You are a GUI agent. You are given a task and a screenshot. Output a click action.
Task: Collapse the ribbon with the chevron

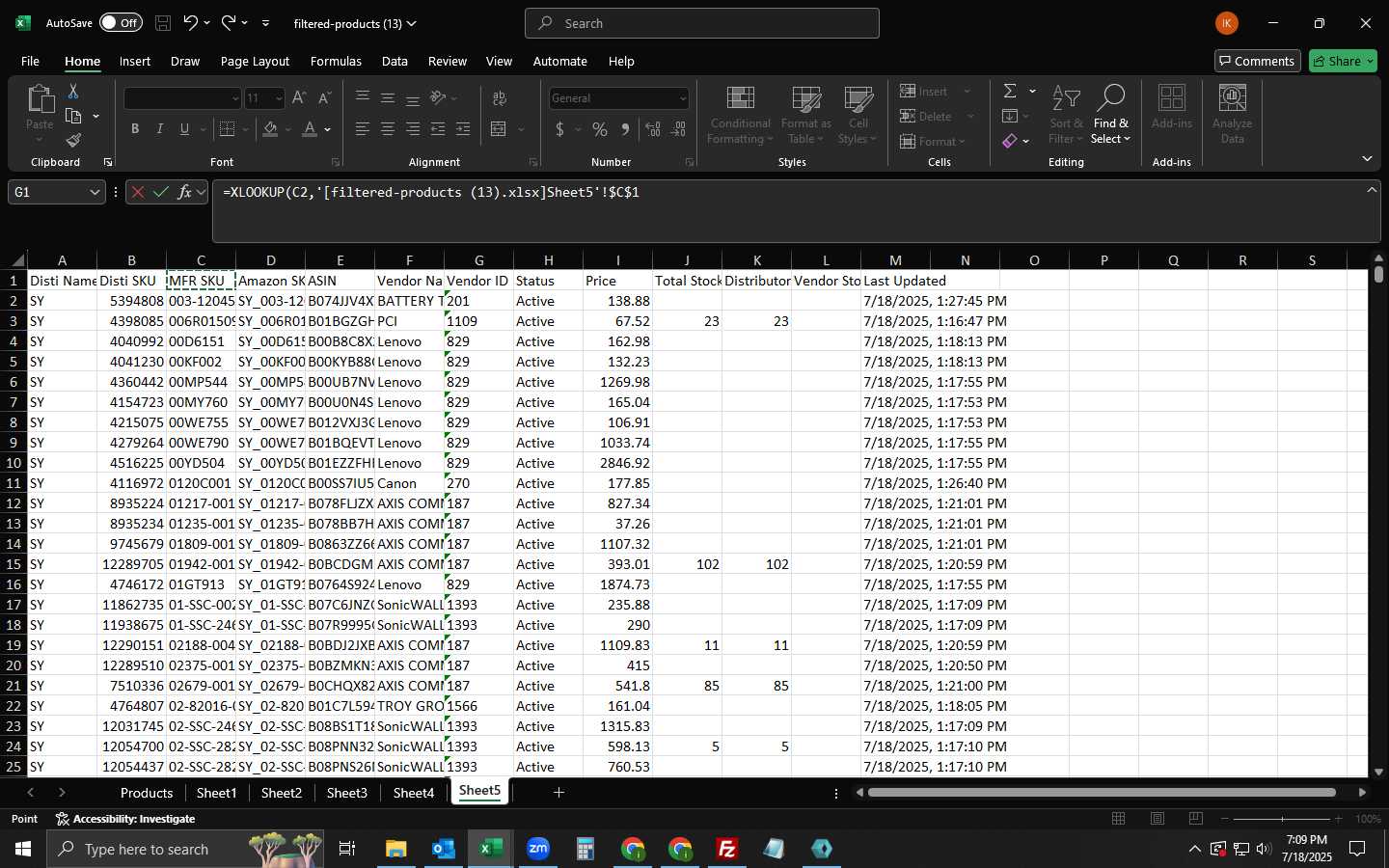click(x=1367, y=159)
